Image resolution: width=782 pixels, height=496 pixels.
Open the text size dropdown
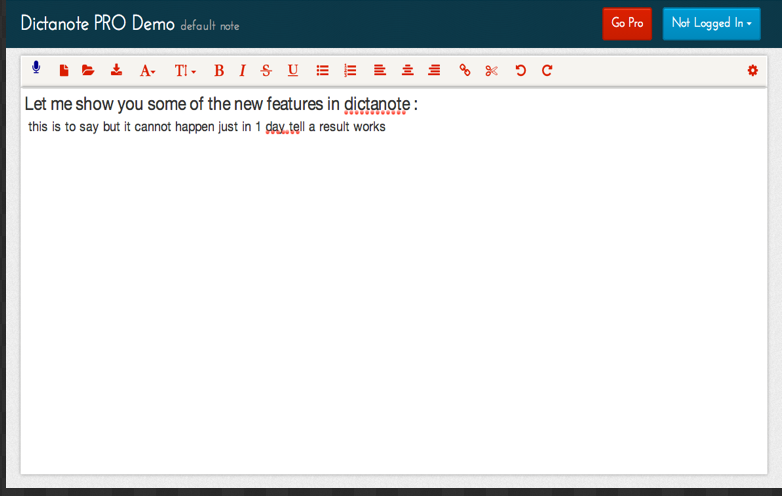185,71
